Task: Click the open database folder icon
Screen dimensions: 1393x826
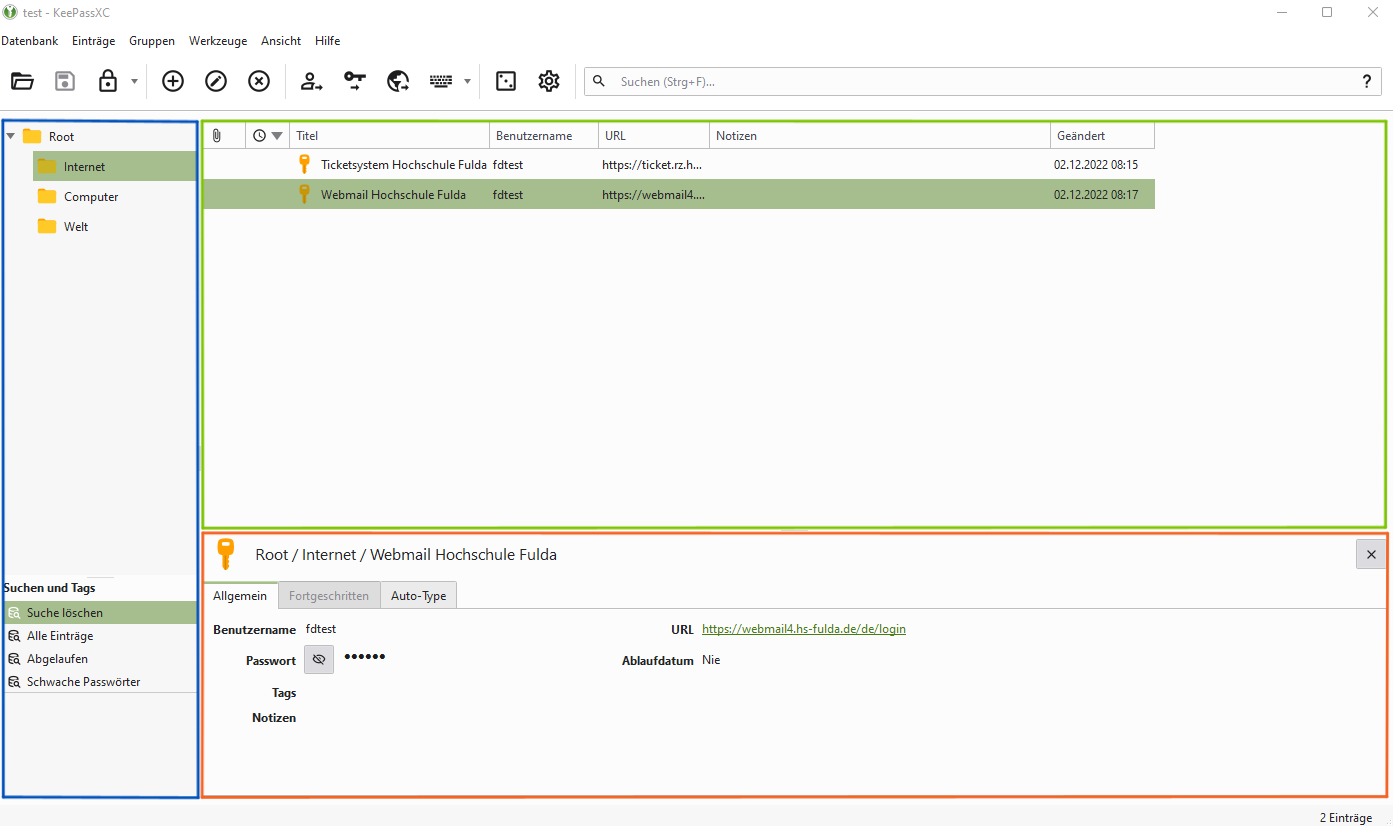Action: click(22, 82)
